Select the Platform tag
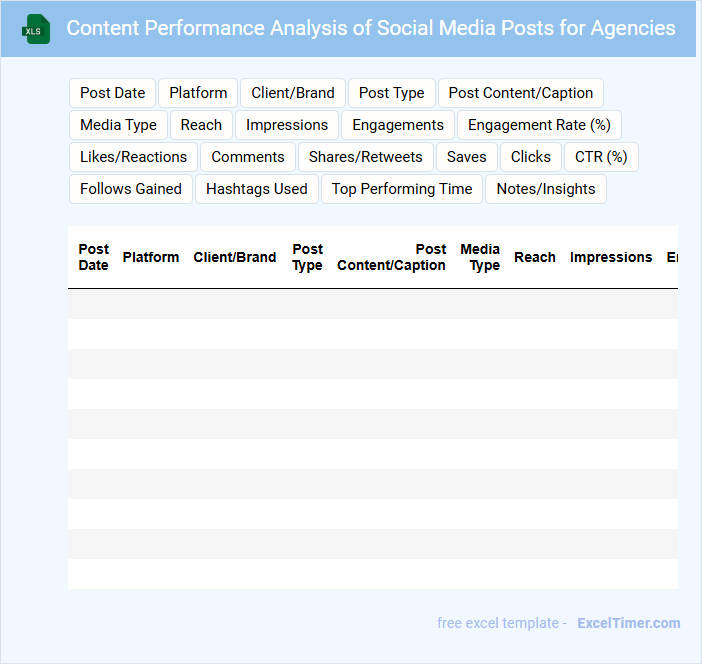This screenshot has height=664, width=702. pyautogui.click(x=198, y=93)
